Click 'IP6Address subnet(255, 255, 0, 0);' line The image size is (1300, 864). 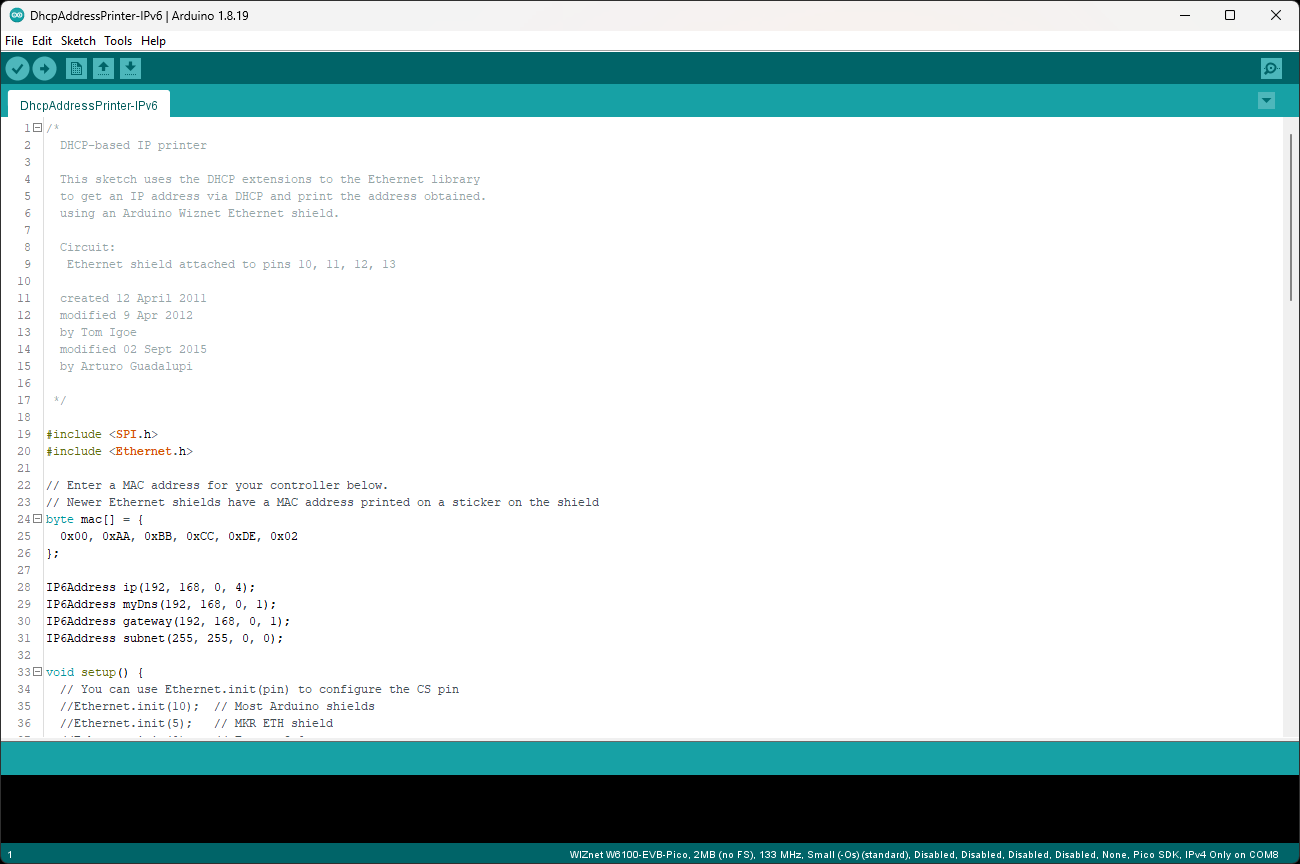coord(165,638)
